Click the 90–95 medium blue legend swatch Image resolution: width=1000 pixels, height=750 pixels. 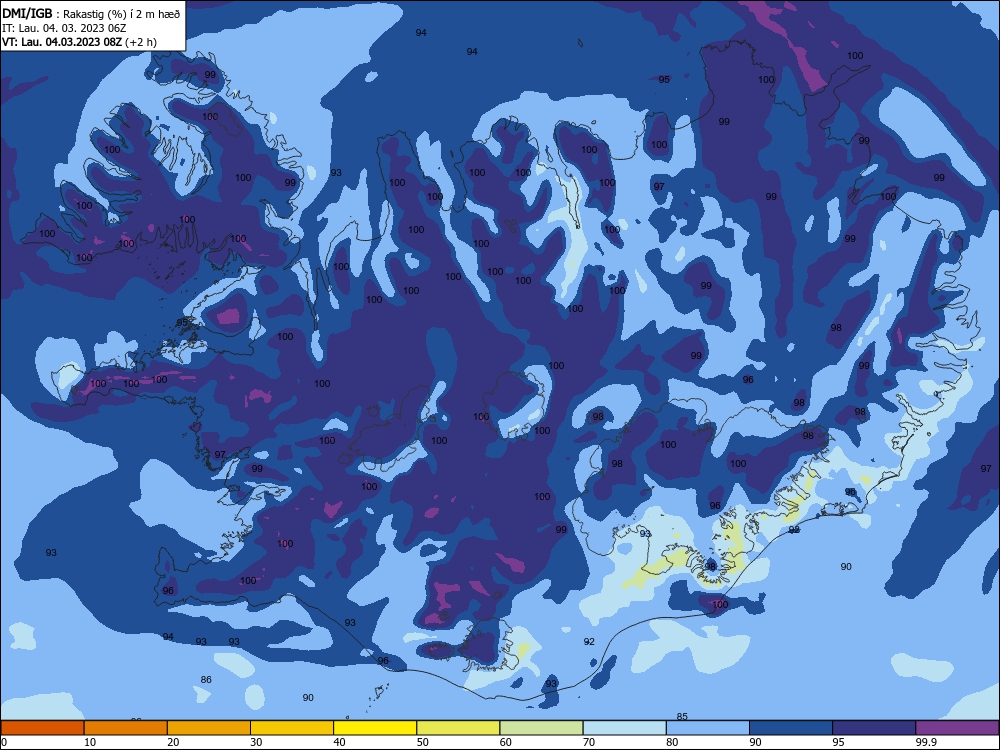pyautogui.click(x=791, y=728)
